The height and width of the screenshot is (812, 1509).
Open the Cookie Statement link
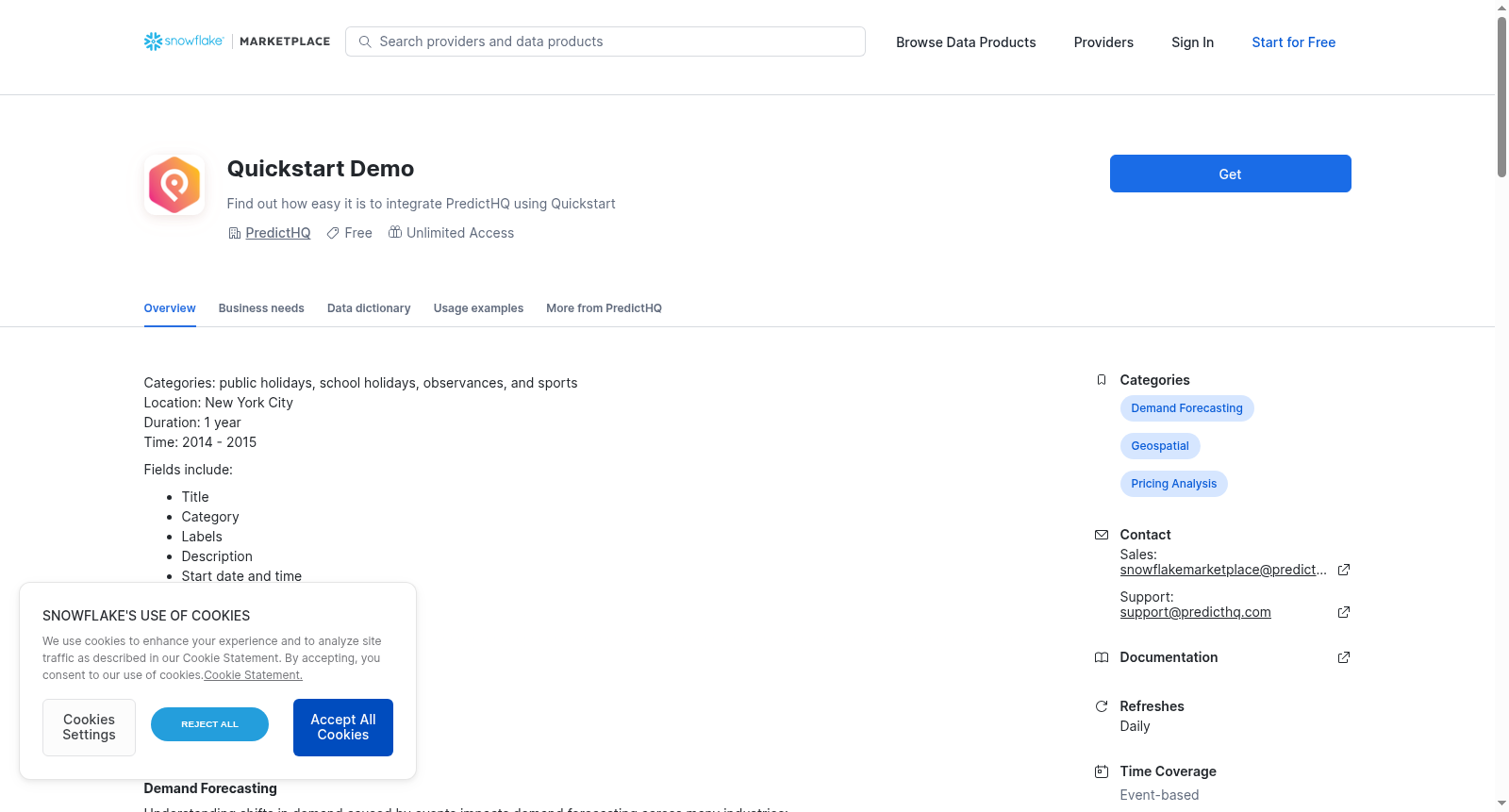[x=253, y=675]
